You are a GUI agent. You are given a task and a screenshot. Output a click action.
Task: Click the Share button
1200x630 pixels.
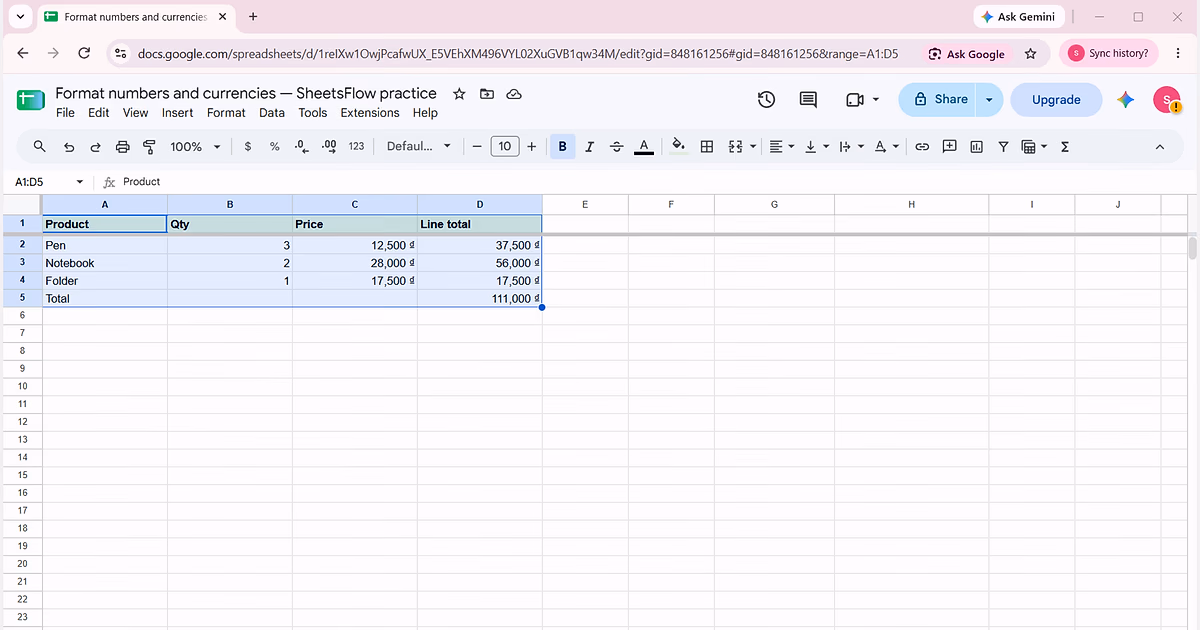pos(938,99)
